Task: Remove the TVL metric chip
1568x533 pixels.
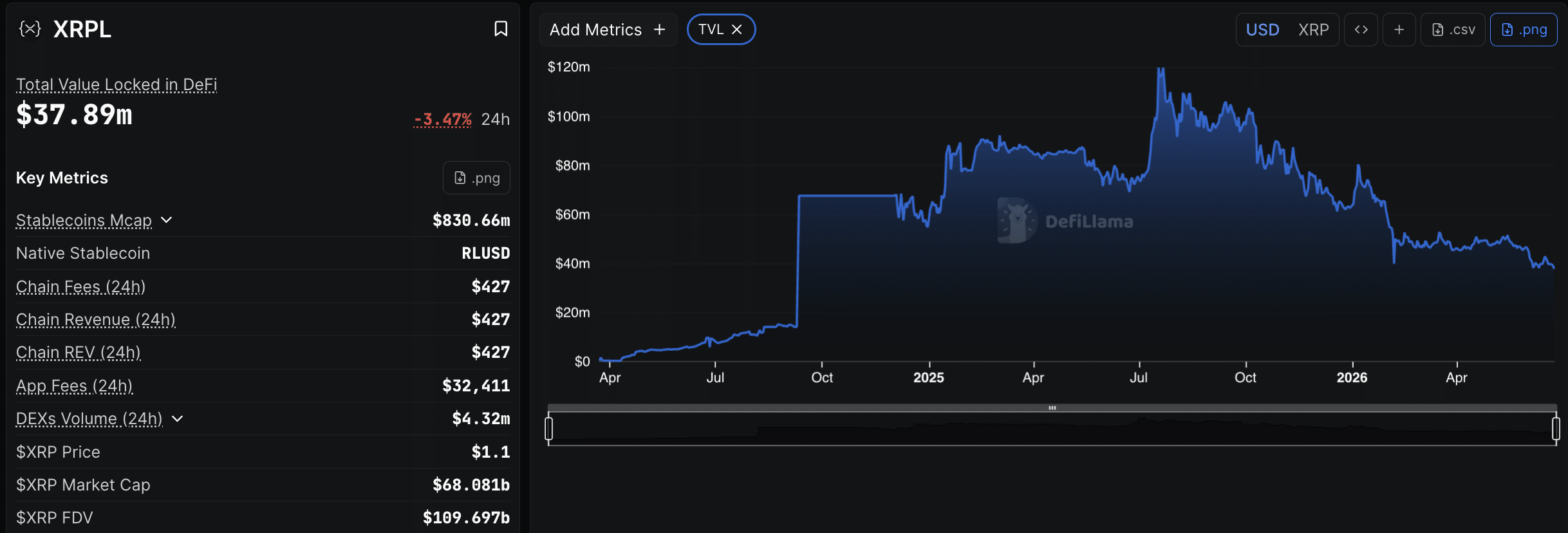Action: pos(737,30)
